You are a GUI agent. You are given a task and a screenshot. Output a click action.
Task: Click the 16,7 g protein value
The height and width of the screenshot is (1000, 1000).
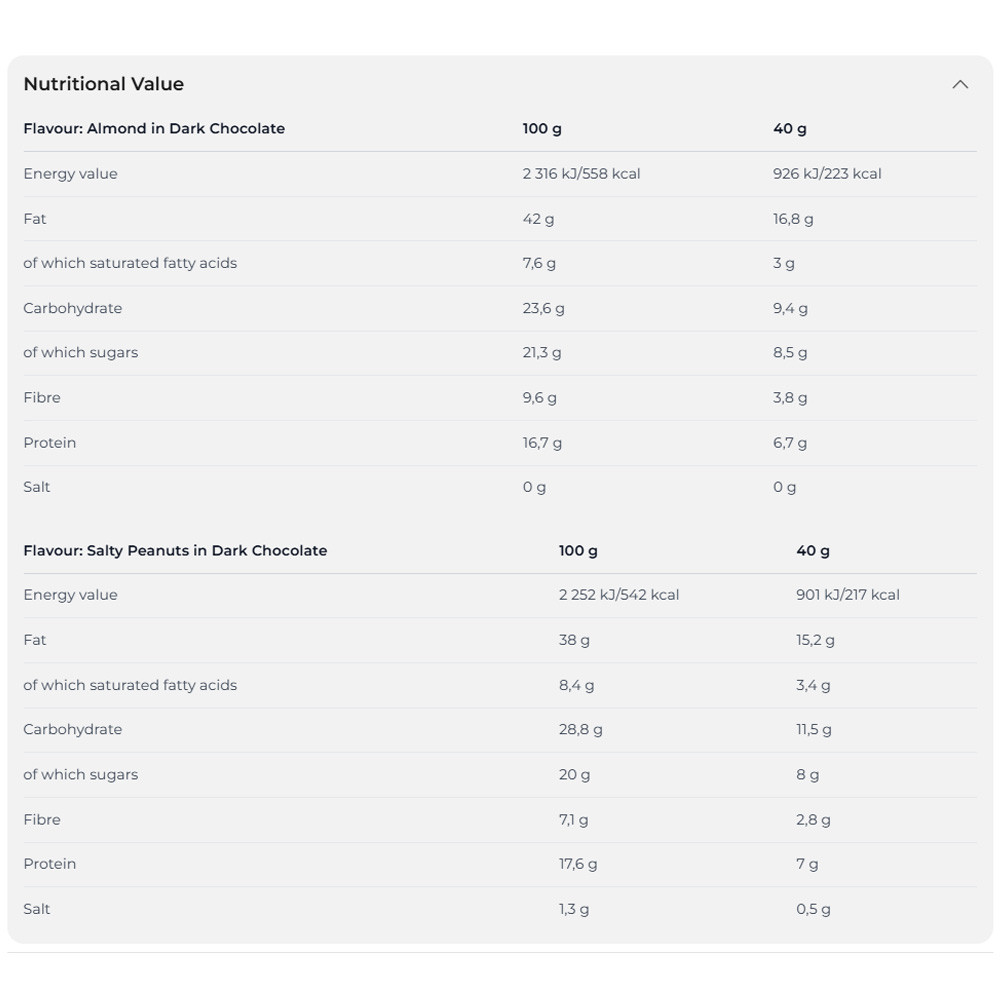(542, 442)
